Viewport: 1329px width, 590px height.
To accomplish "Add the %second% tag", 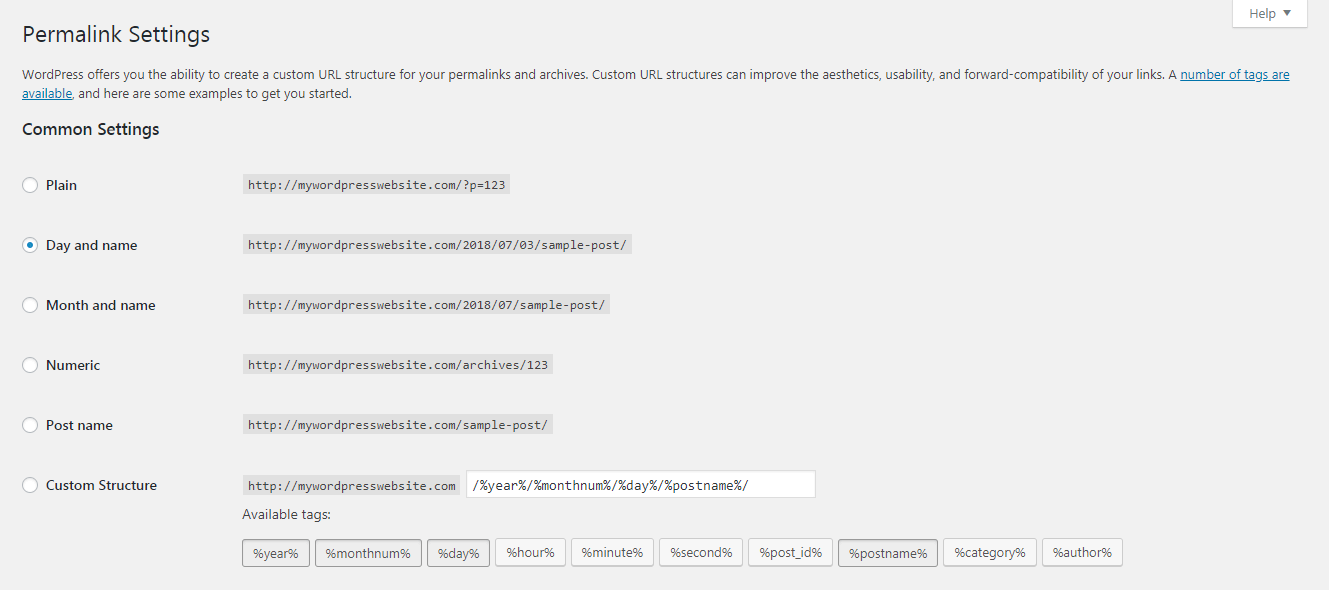I will 700,552.
